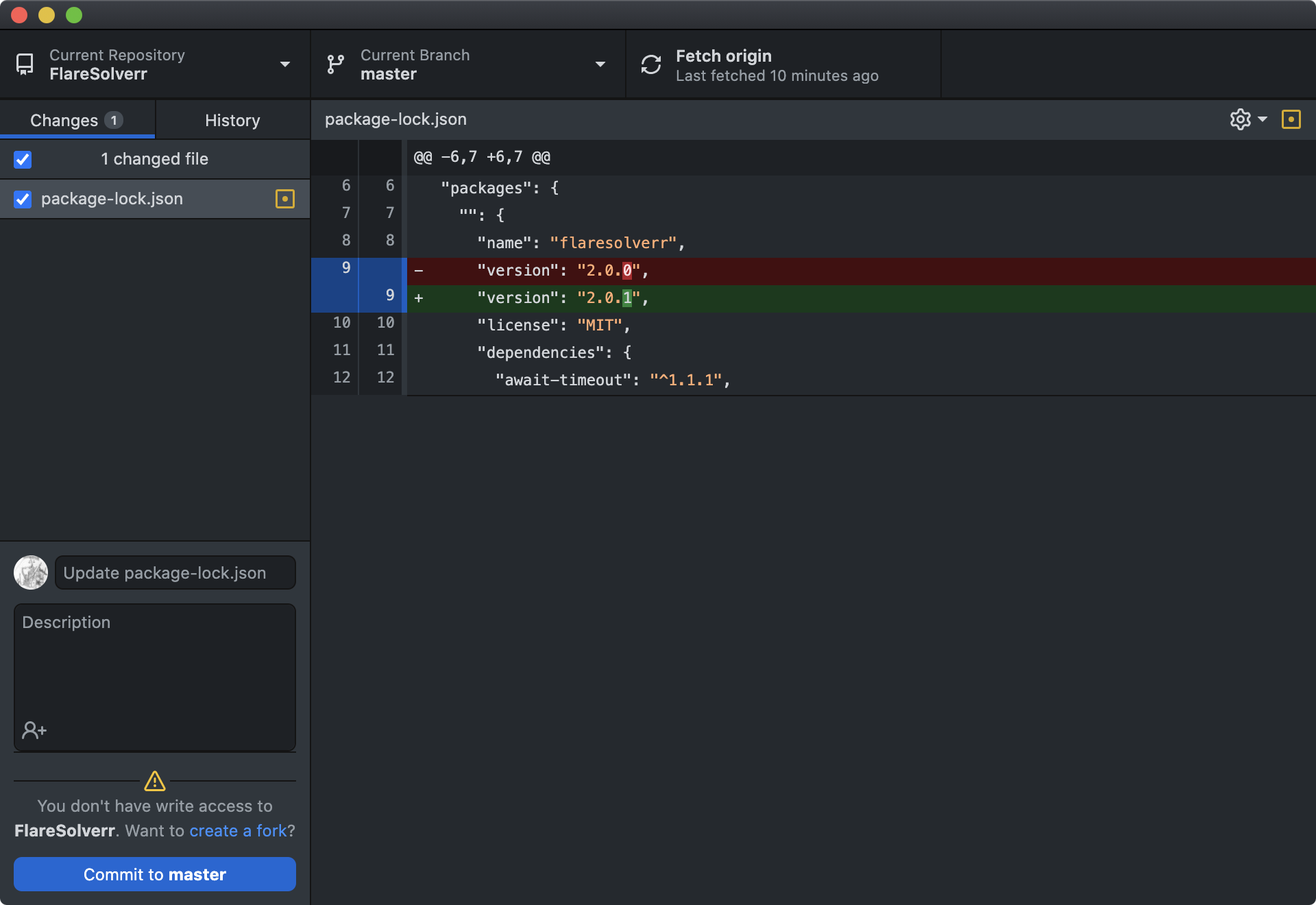The width and height of the screenshot is (1316, 905).
Task: Open the Current Repository book icon
Action: pos(25,64)
